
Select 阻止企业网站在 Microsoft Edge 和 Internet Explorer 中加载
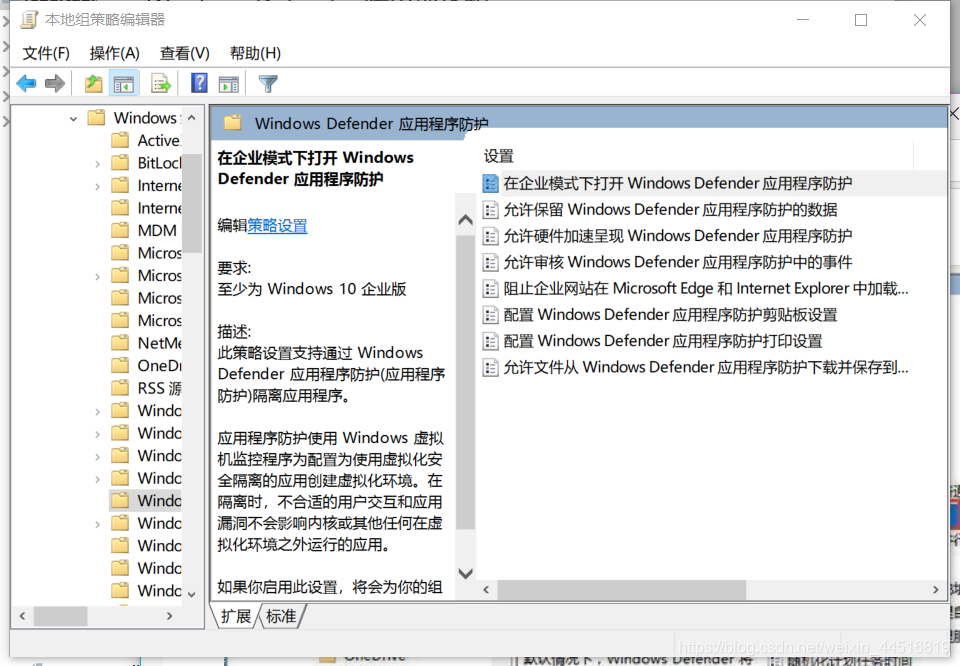click(706, 288)
